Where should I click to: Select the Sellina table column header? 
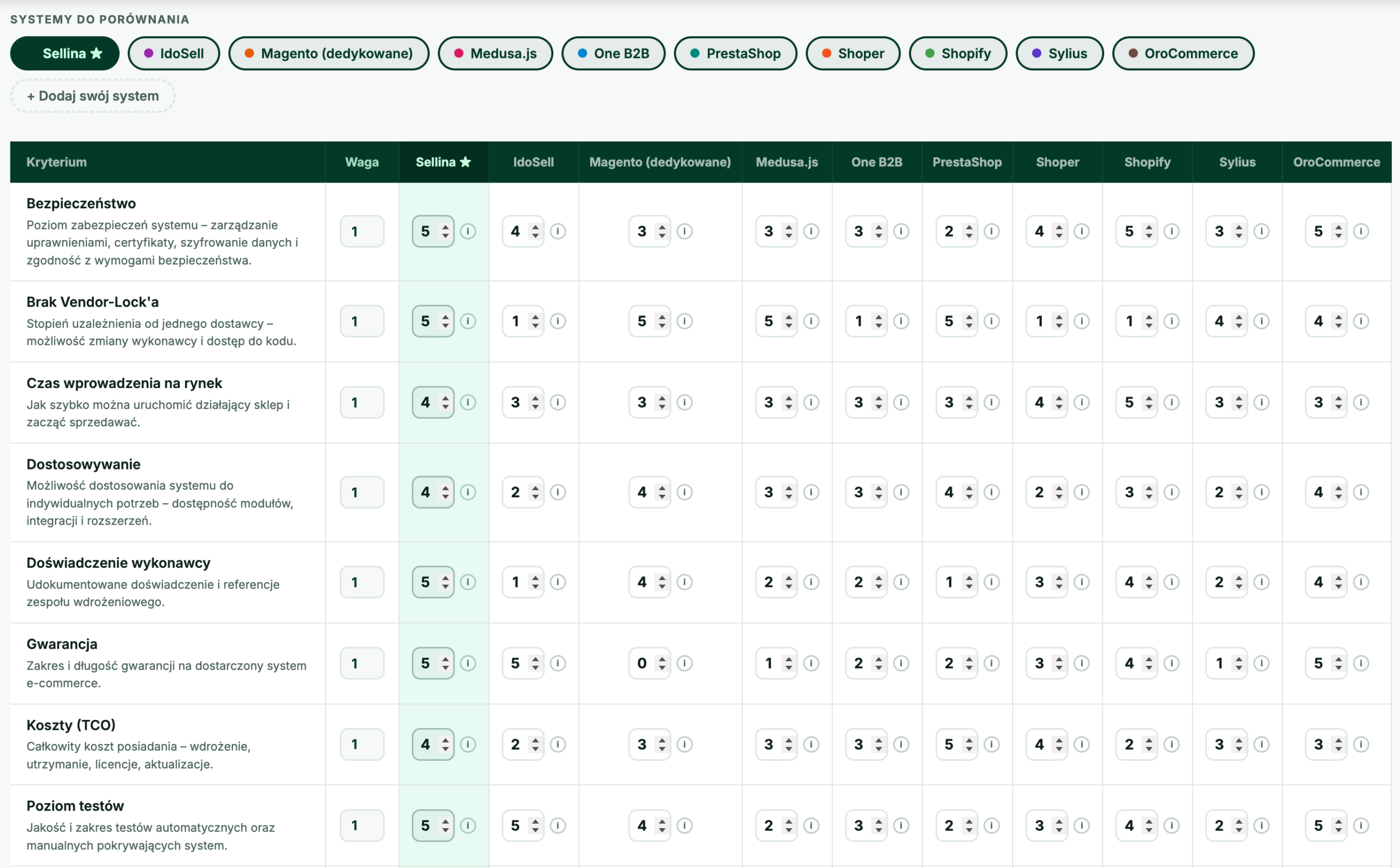[x=444, y=162]
